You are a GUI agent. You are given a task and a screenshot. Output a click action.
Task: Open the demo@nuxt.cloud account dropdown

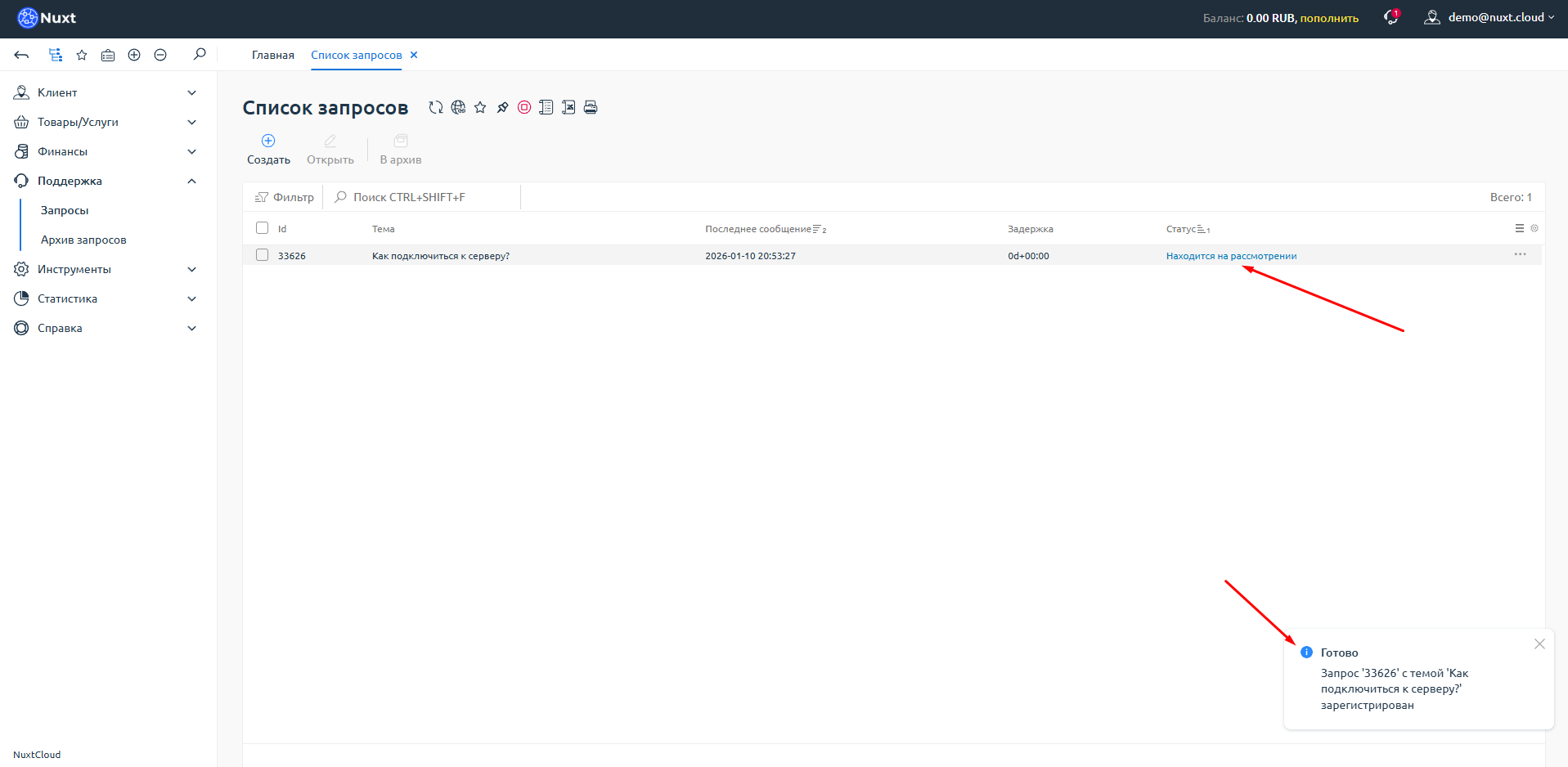(1490, 17)
